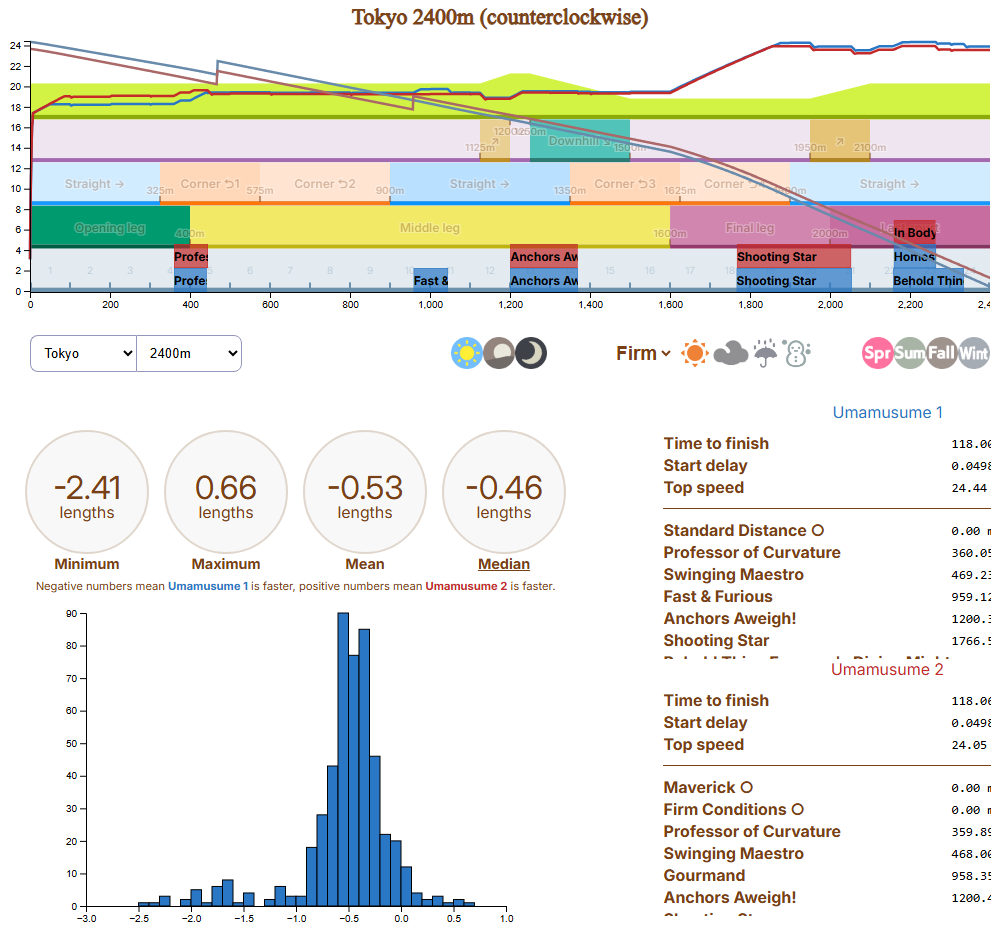The image size is (991, 946).
Task: Click the red Shooting Star skill marker
Action: point(793,257)
